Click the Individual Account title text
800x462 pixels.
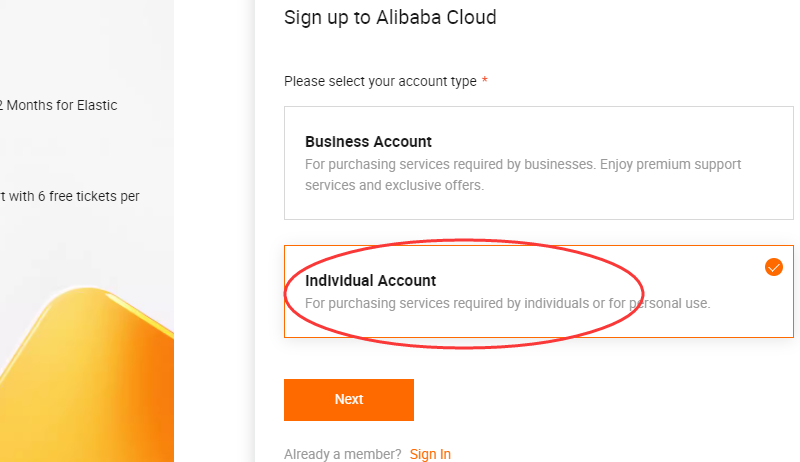pos(370,281)
